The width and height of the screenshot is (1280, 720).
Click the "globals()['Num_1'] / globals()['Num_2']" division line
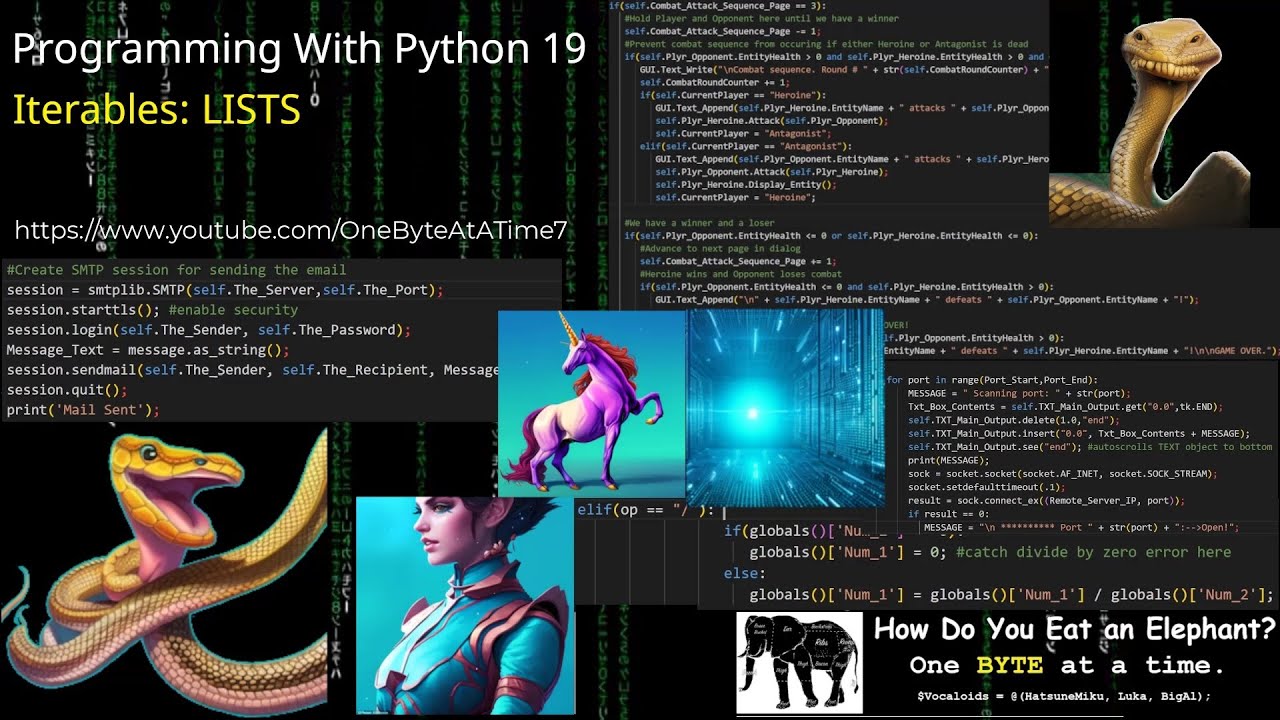1011,595
